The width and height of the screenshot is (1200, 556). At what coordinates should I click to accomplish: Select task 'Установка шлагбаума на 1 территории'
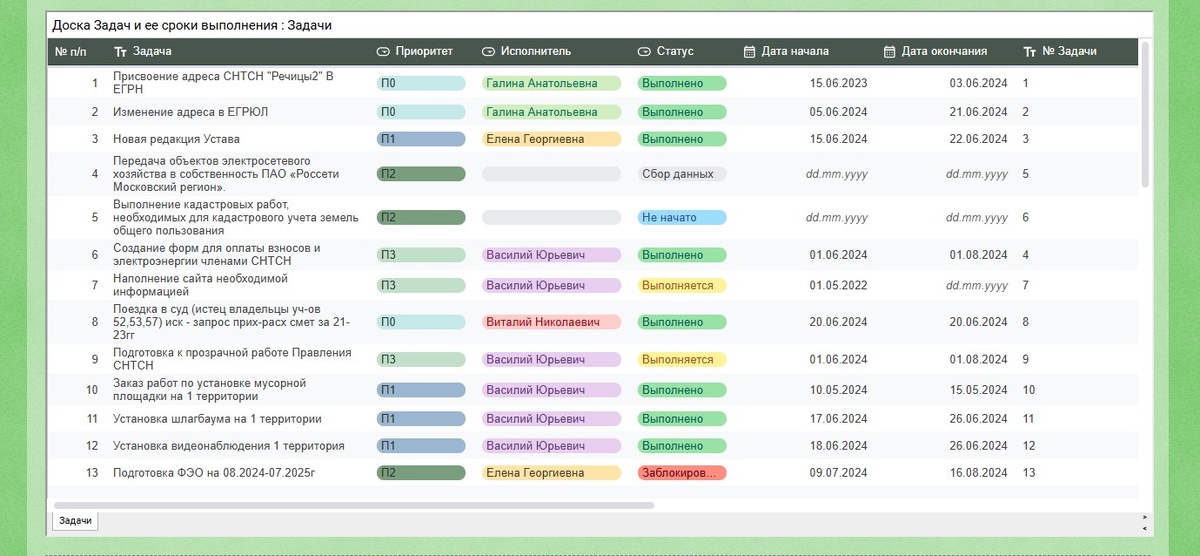point(217,419)
